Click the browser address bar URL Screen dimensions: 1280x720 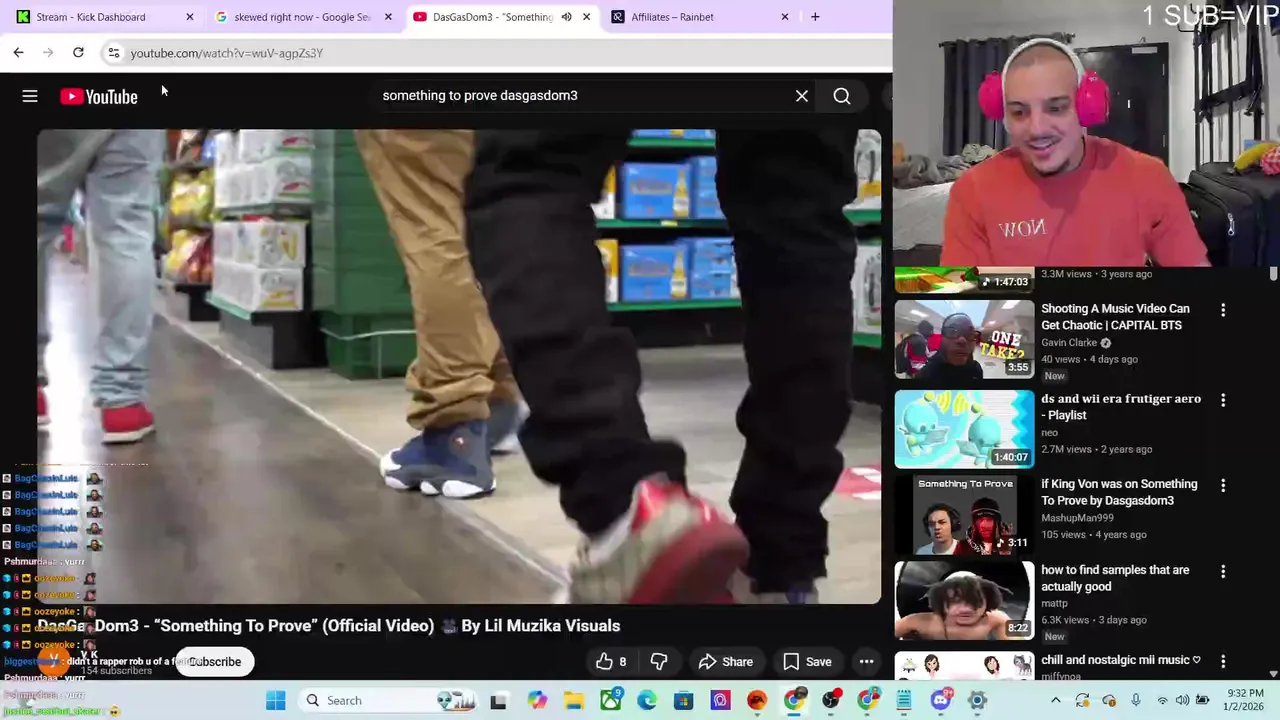click(x=227, y=53)
